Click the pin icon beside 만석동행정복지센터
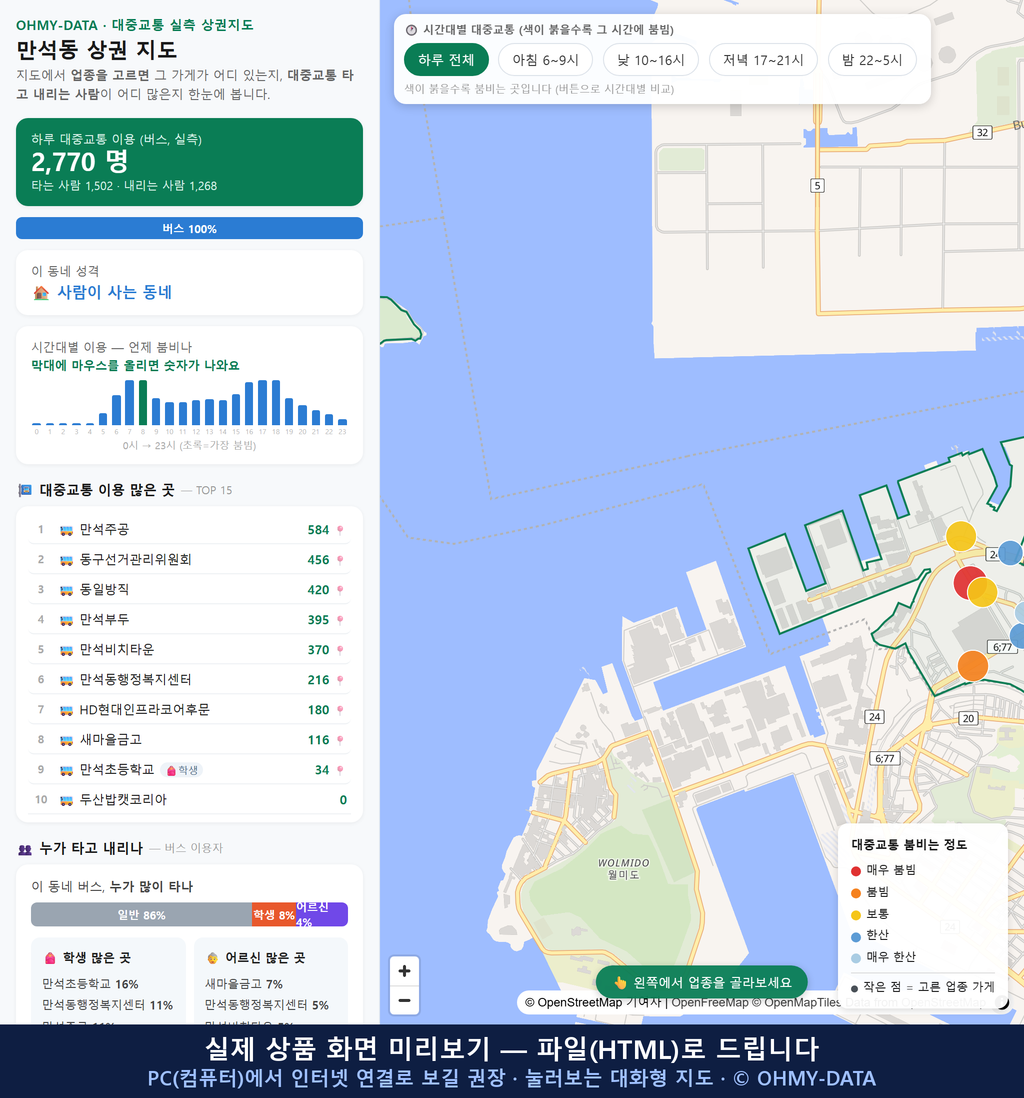Viewport: 1024px width, 1098px height. click(x=340, y=680)
